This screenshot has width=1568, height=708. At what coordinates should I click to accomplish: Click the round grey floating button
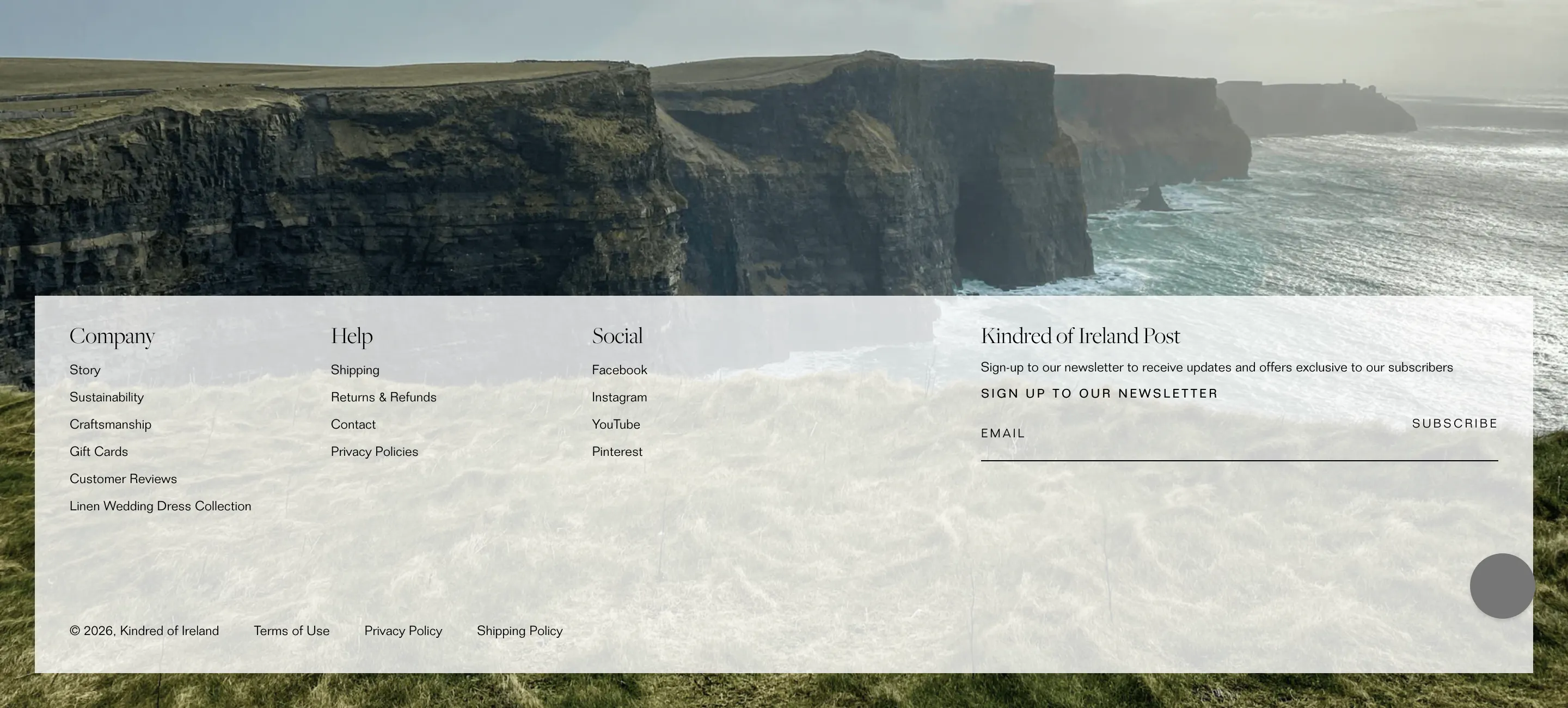[1502, 585]
